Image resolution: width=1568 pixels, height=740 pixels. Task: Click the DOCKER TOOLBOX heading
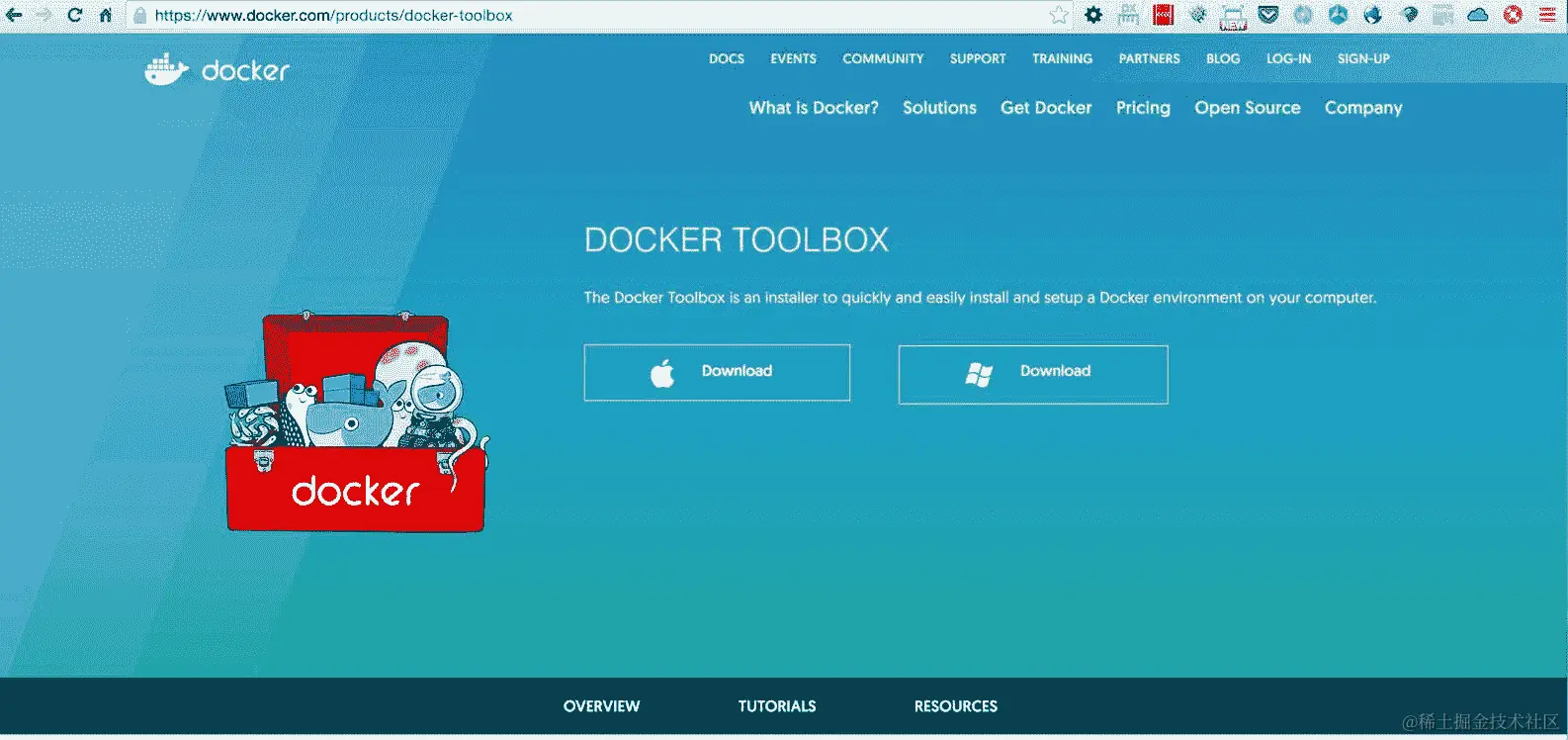[x=737, y=240]
